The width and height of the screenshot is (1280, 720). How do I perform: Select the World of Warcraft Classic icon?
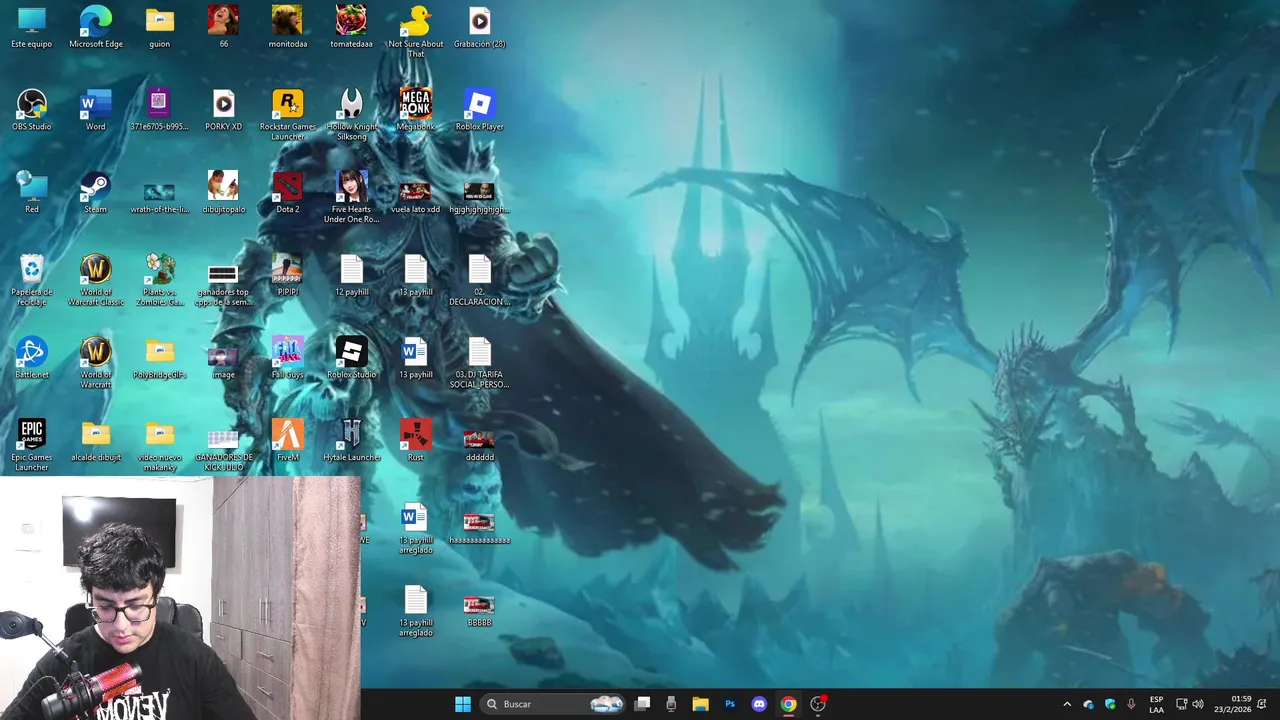[x=96, y=281]
